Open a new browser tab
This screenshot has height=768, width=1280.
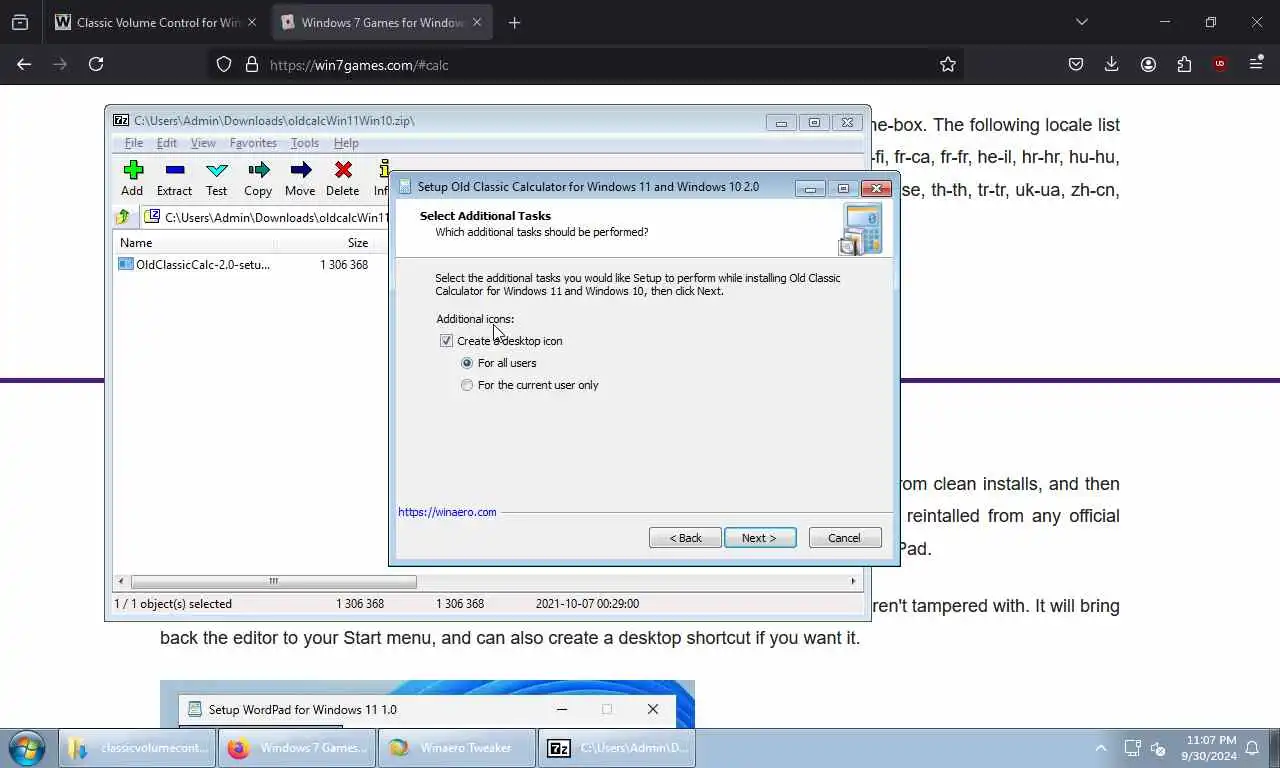(514, 22)
